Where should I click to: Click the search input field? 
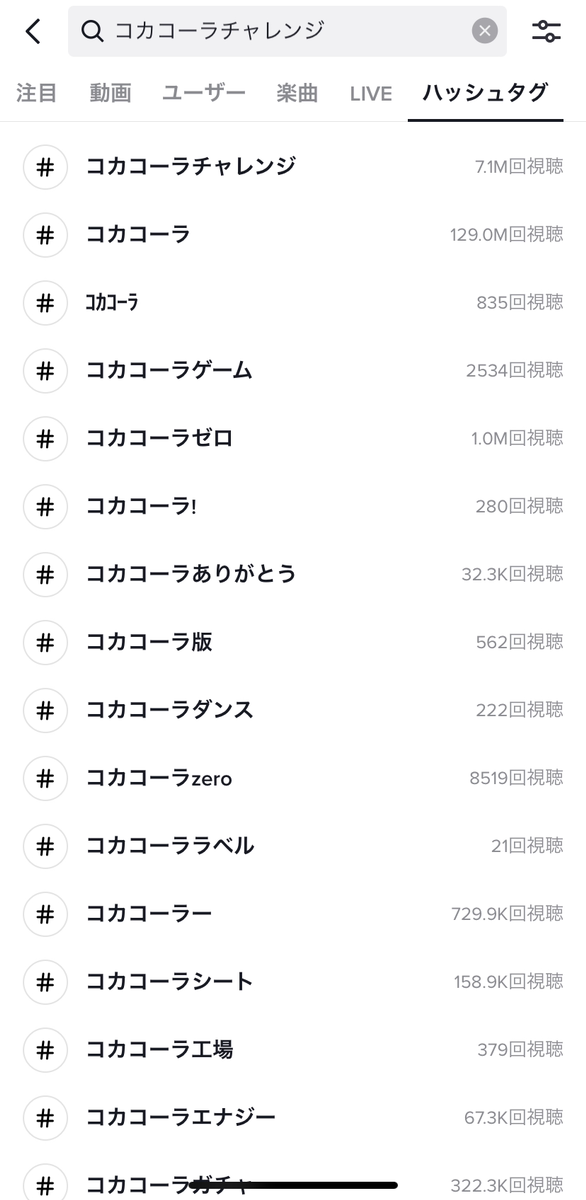tap(287, 31)
